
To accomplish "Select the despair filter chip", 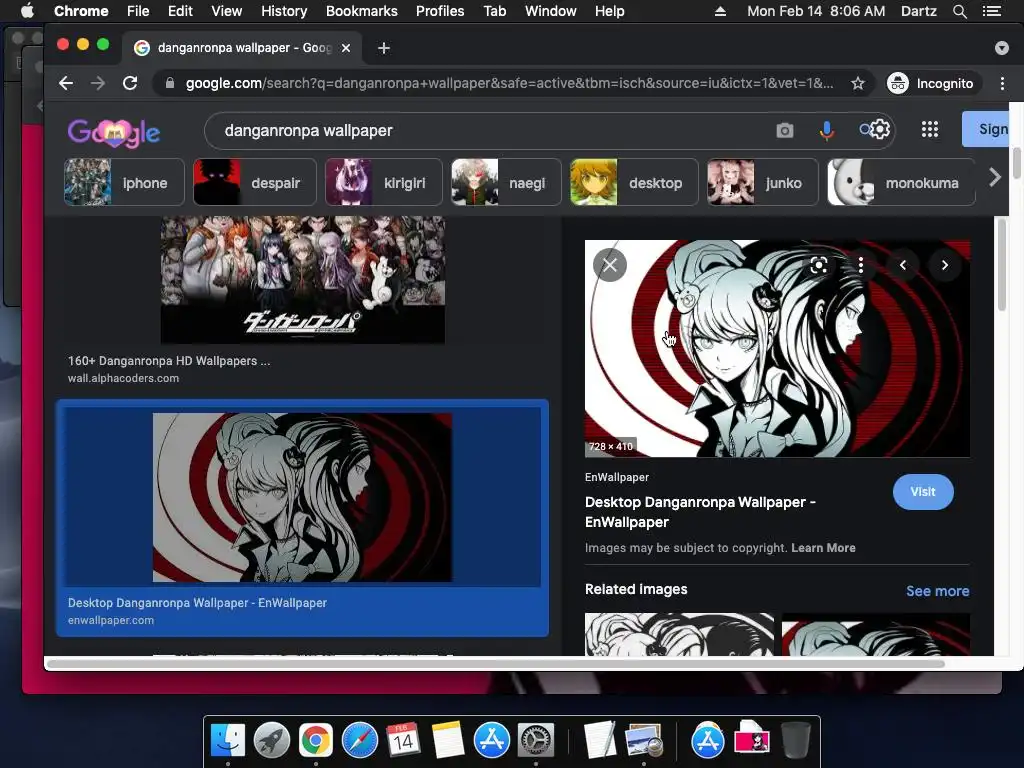I will click(255, 182).
